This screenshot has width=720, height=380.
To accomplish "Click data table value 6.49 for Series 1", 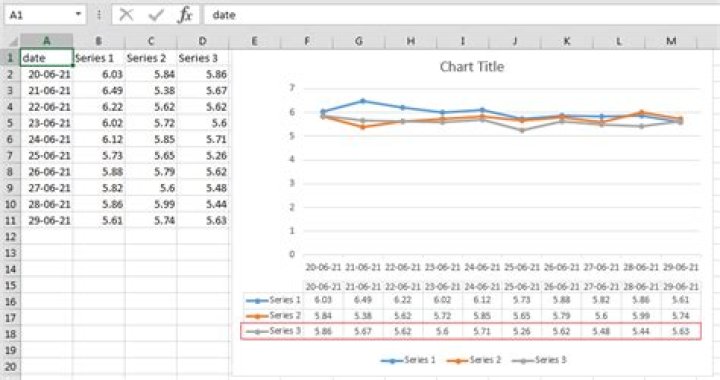I will pos(363,300).
